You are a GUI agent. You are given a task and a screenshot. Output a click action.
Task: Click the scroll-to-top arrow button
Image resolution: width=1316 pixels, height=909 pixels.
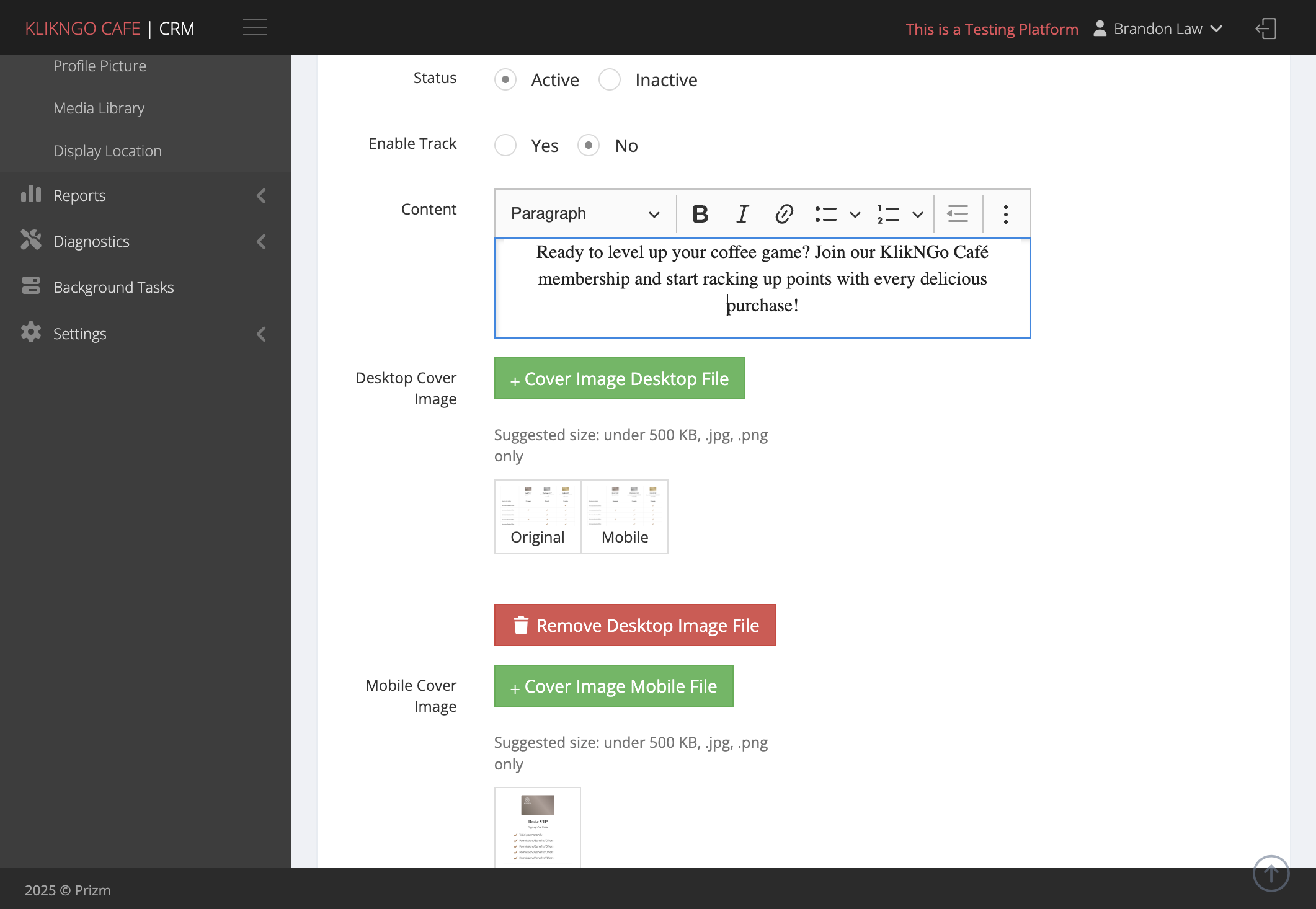[x=1271, y=873]
